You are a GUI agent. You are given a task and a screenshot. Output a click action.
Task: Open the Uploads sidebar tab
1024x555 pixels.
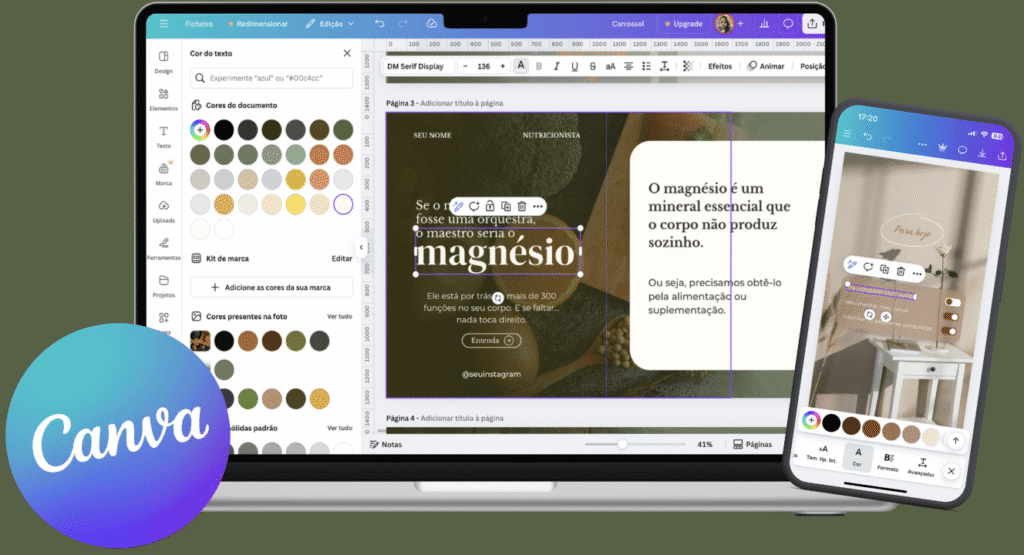pos(163,211)
